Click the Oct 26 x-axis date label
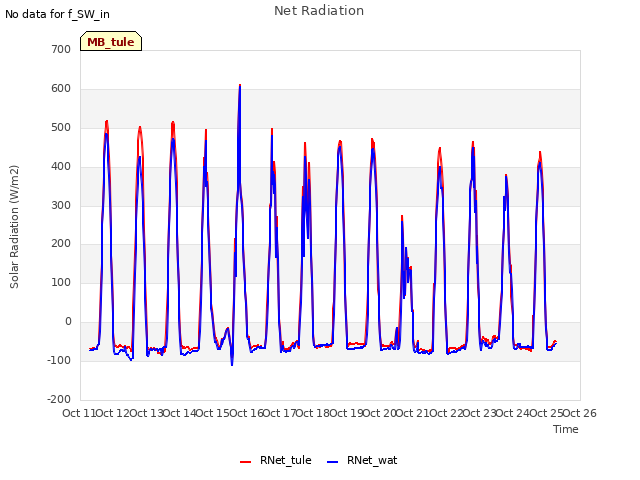The image size is (640, 480). [580, 413]
